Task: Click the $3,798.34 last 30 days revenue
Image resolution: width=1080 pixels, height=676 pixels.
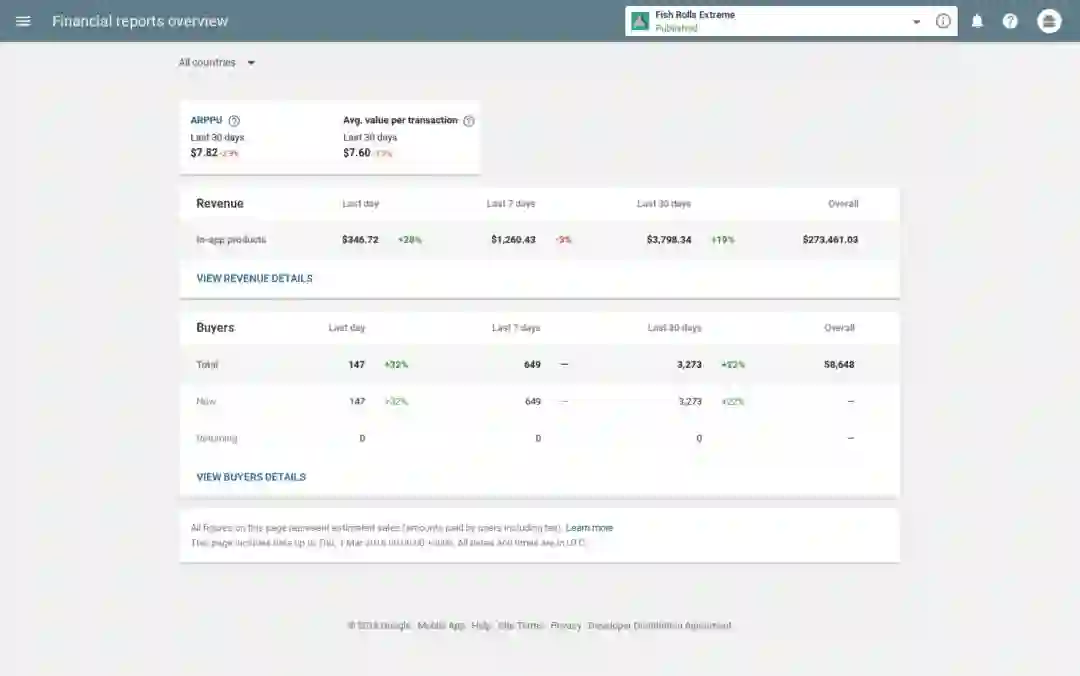Action: coord(669,240)
